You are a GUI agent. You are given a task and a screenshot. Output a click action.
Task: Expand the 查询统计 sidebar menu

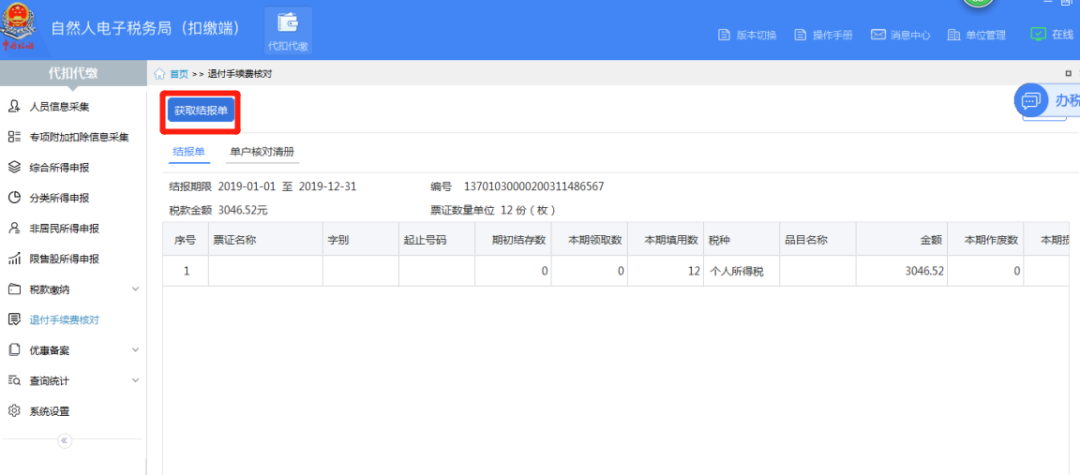coord(136,381)
